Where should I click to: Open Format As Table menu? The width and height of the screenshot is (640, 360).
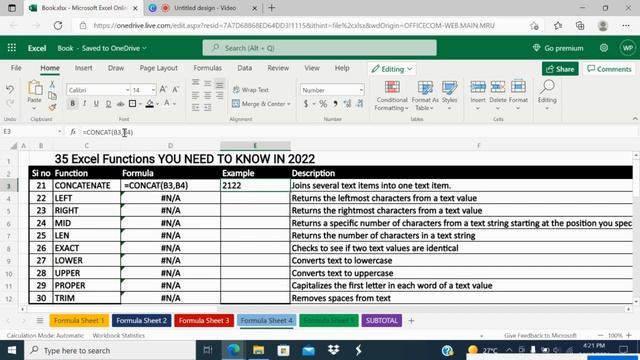425,96
